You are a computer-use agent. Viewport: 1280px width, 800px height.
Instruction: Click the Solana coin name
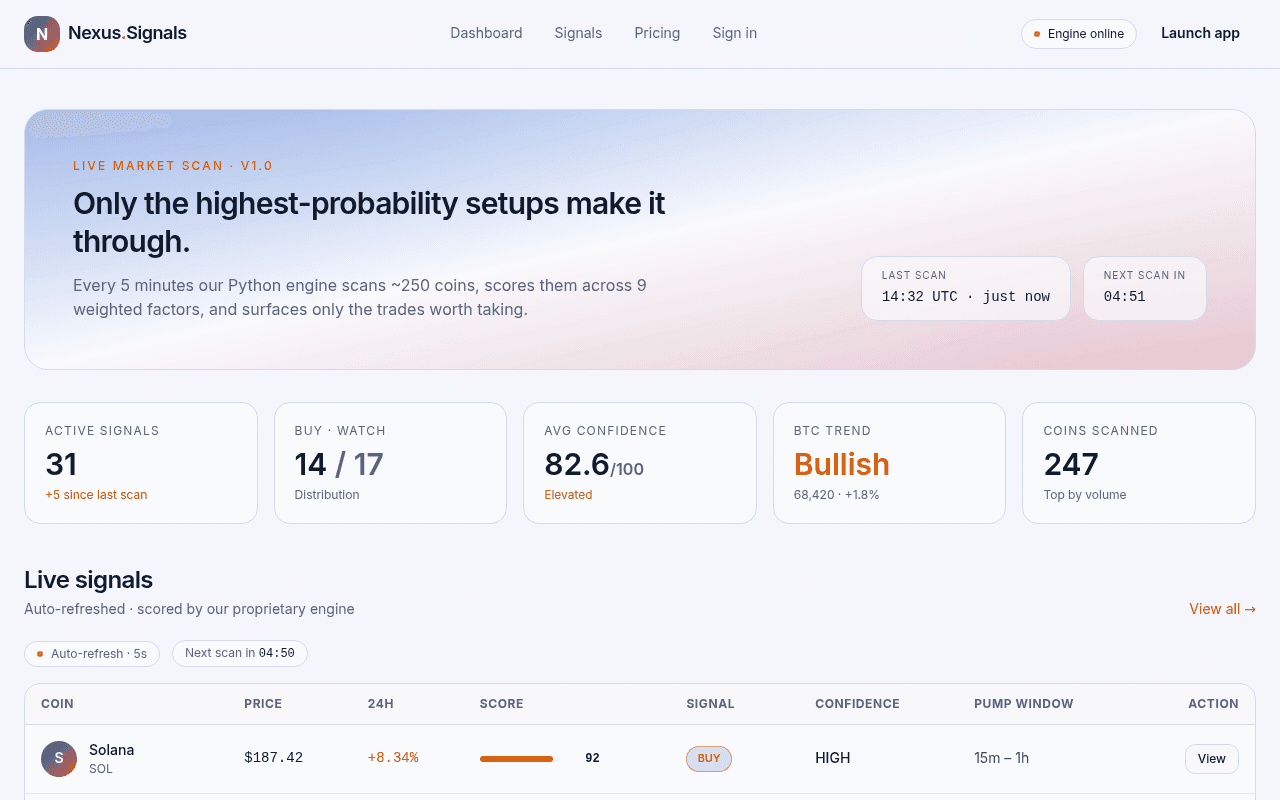coord(111,750)
